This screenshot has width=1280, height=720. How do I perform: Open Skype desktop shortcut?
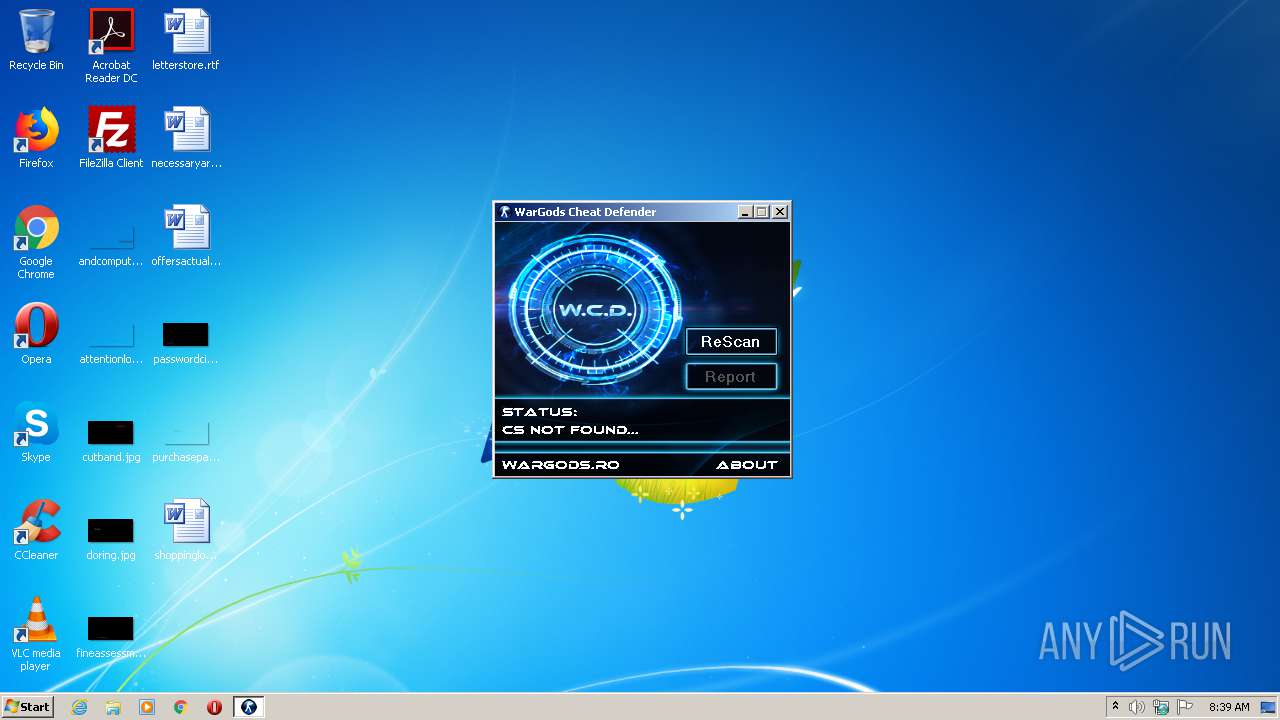36,432
